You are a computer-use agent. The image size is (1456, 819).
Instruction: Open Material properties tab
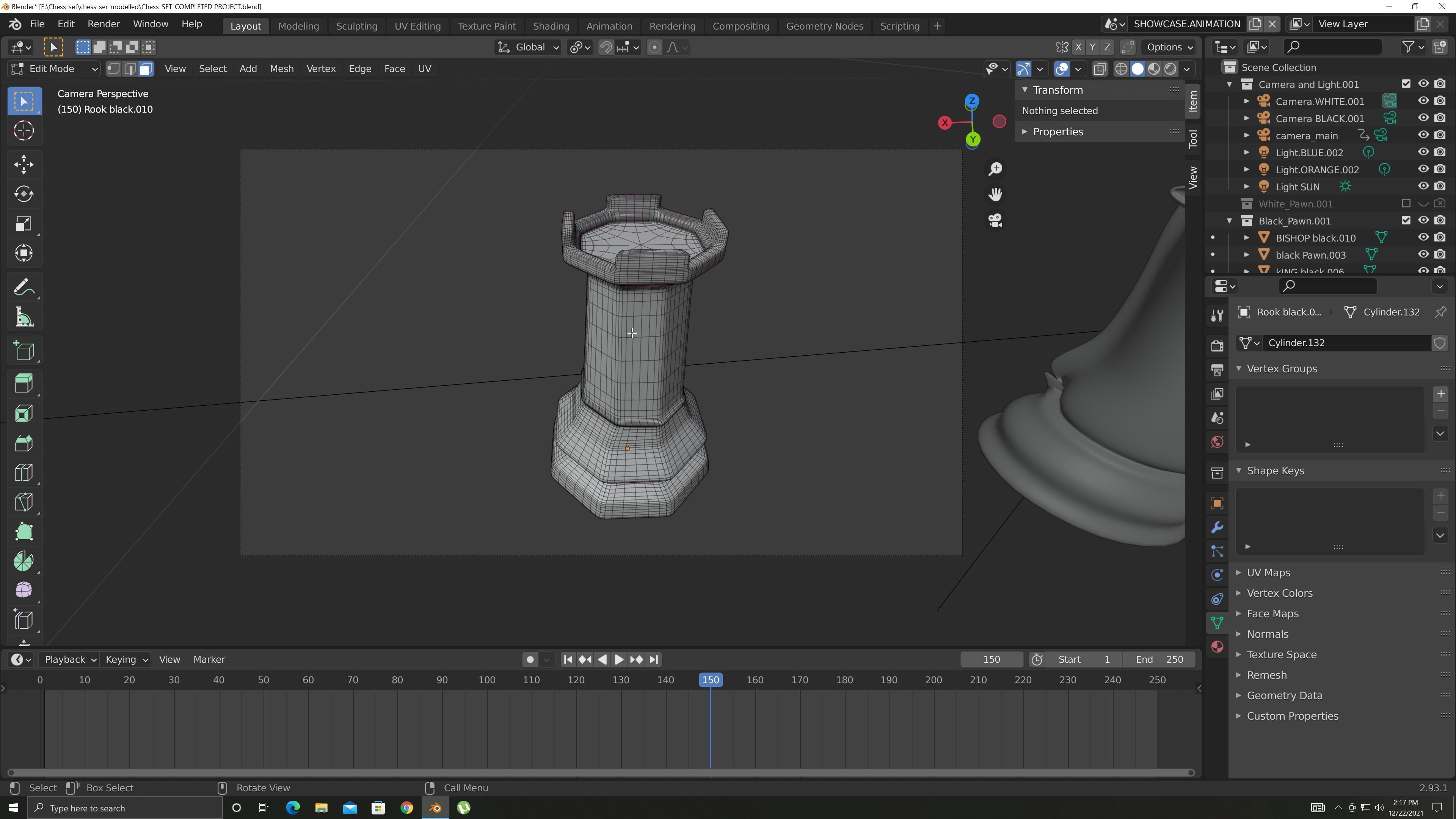pos(1217,646)
